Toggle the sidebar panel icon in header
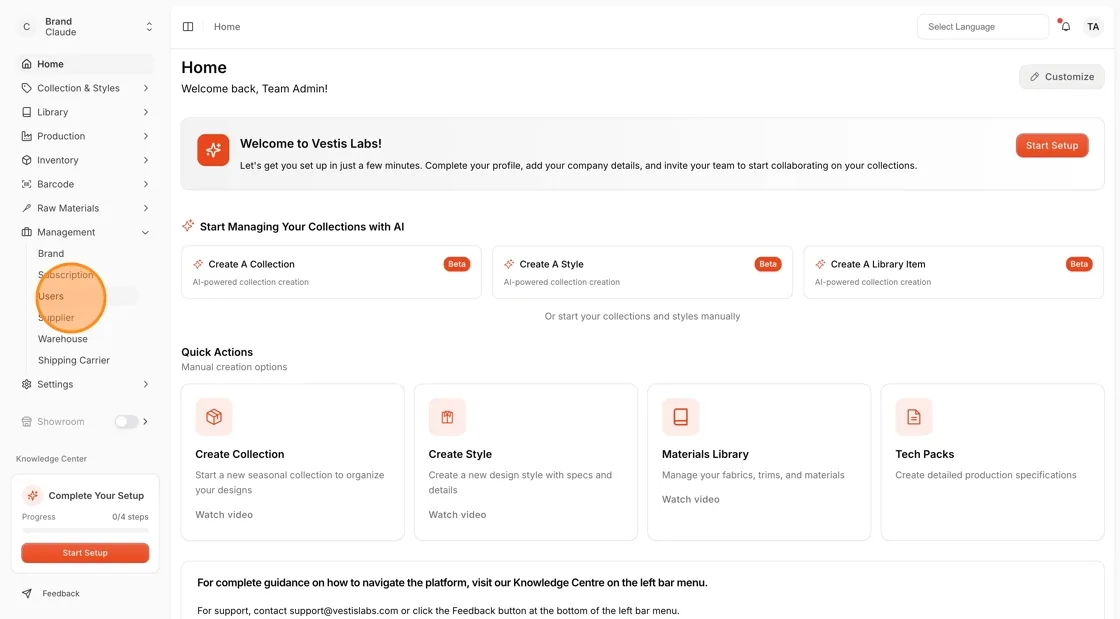This screenshot has height=619, width=1120. pos(188,26)
